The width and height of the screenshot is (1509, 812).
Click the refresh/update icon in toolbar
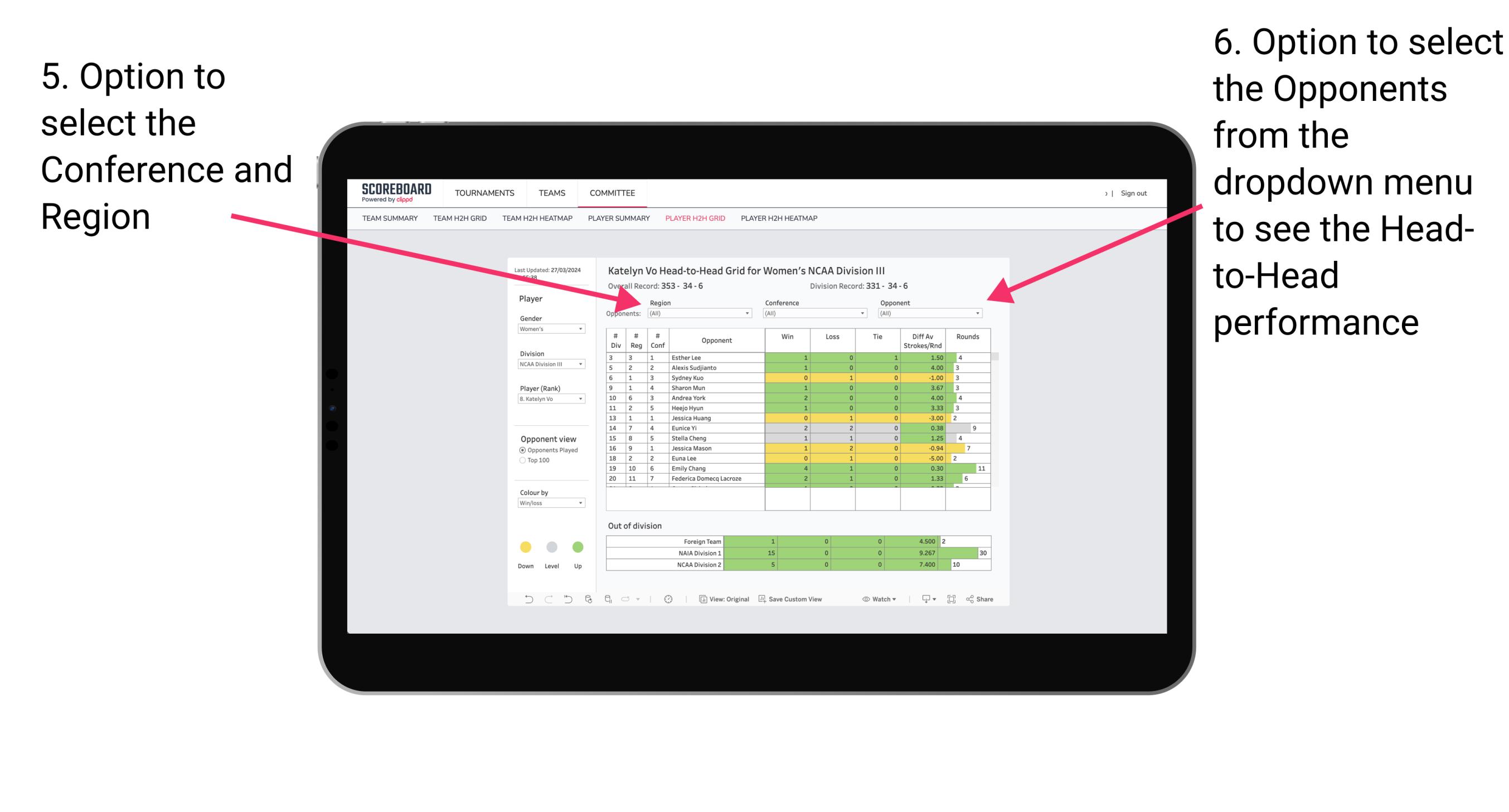coord(589,600)
